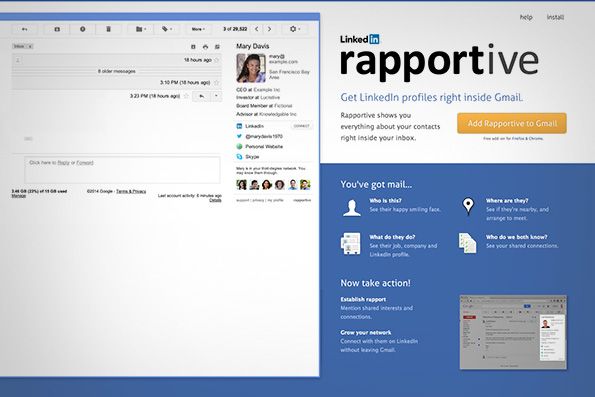Click the LinkedIn logo above rapportive
This screenshot has height=397, width=595.
(x=360, y=39)
